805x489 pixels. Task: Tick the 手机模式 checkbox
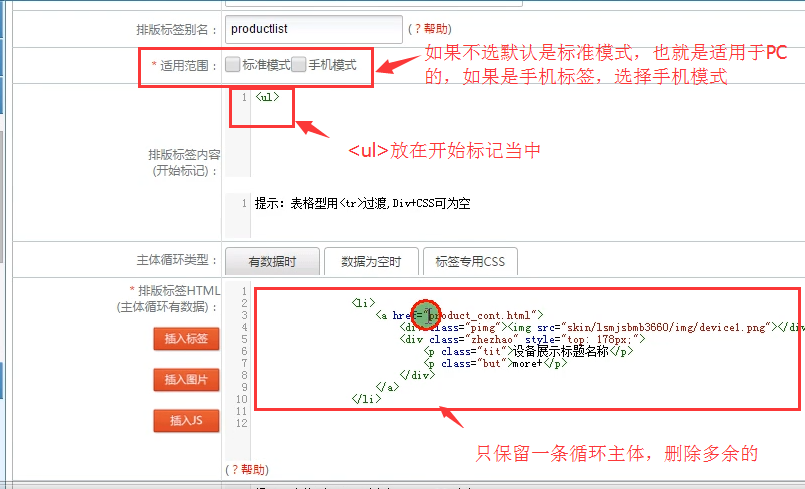[299, 65]
